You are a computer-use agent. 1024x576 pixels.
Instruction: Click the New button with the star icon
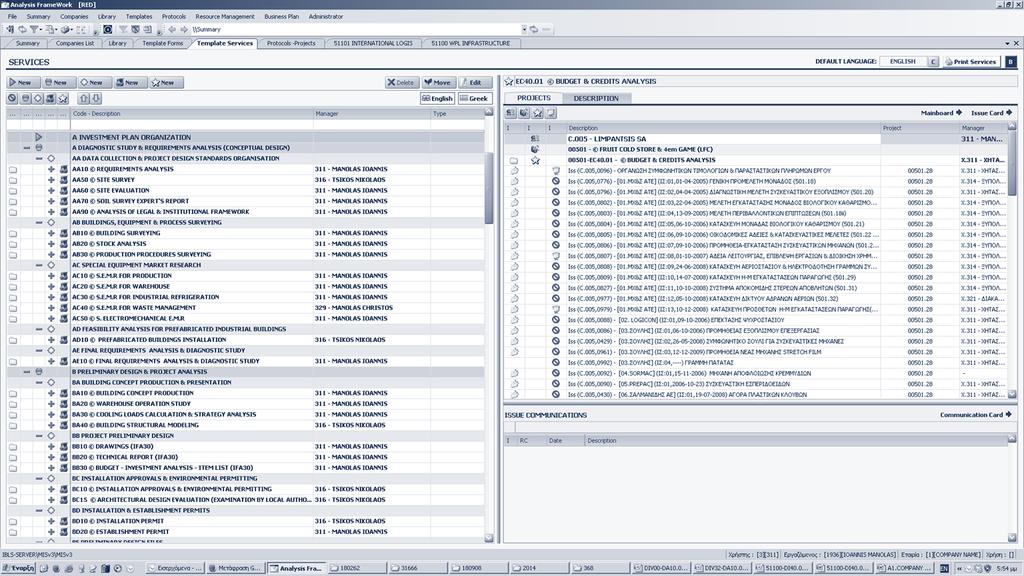point(165,82)
